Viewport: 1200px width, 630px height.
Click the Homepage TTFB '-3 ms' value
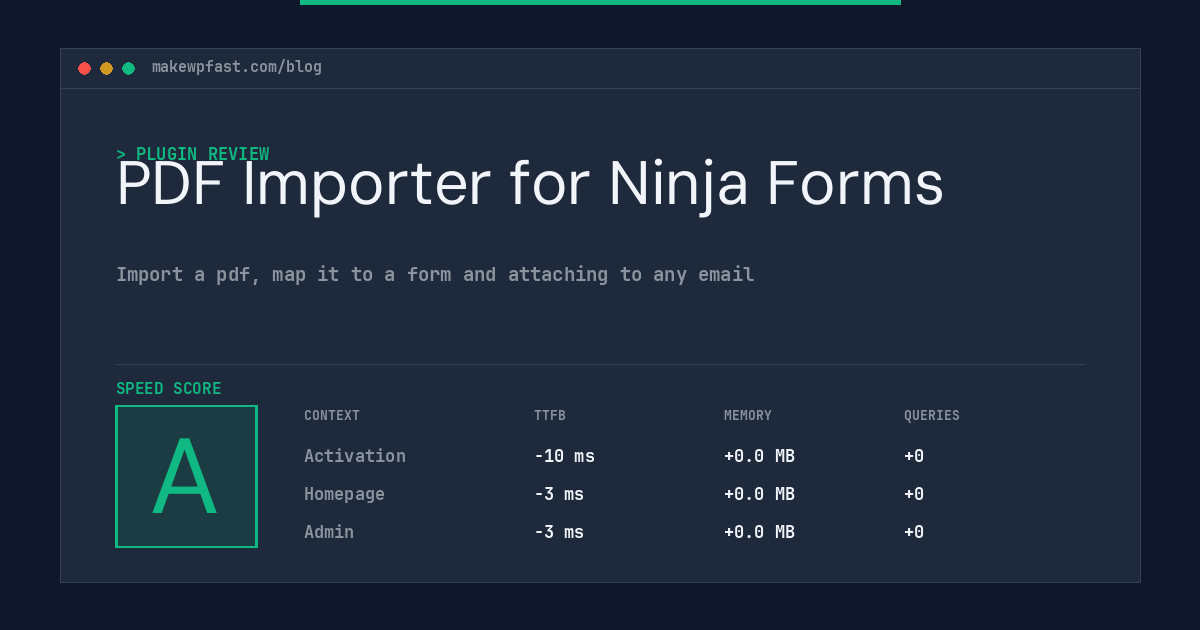tap(559, 494)
